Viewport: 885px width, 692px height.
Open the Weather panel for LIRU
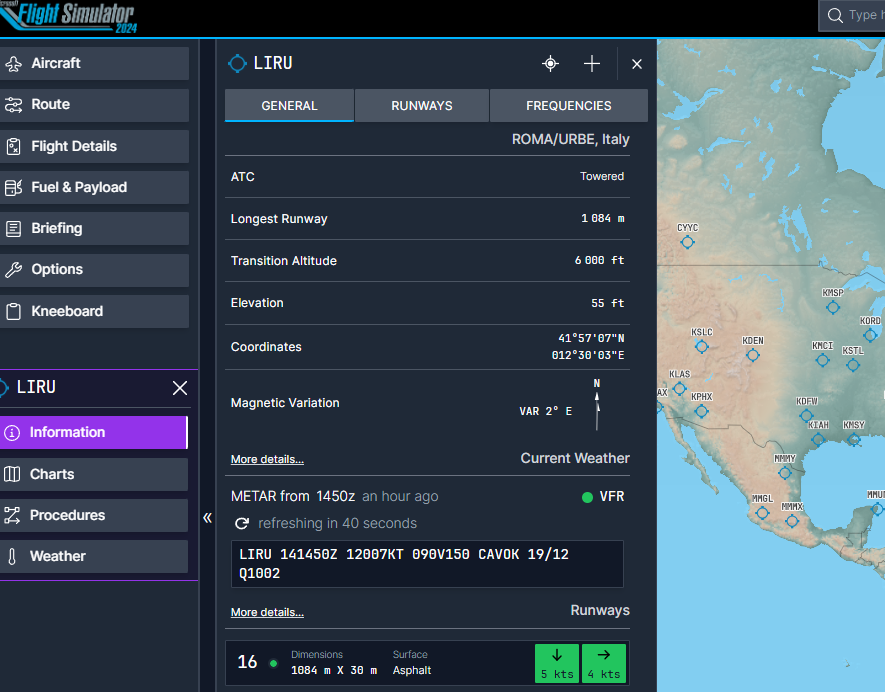coord(95,556)
